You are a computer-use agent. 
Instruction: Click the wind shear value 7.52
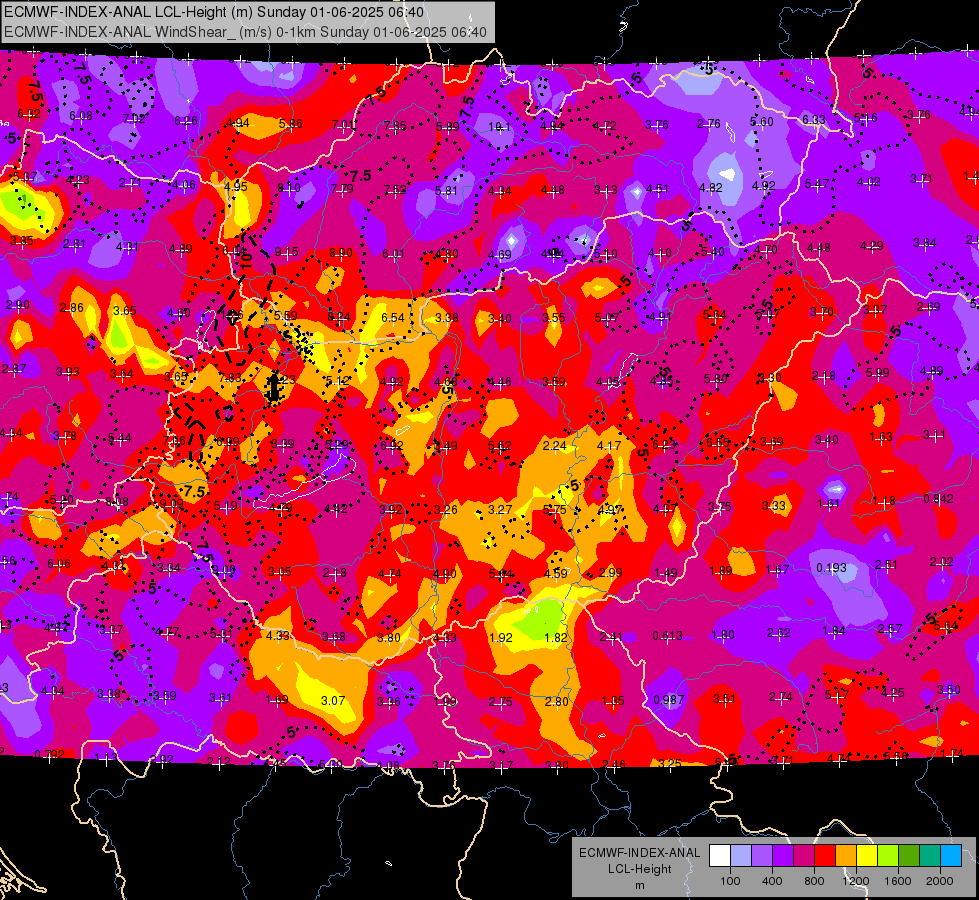click(395, 189)
